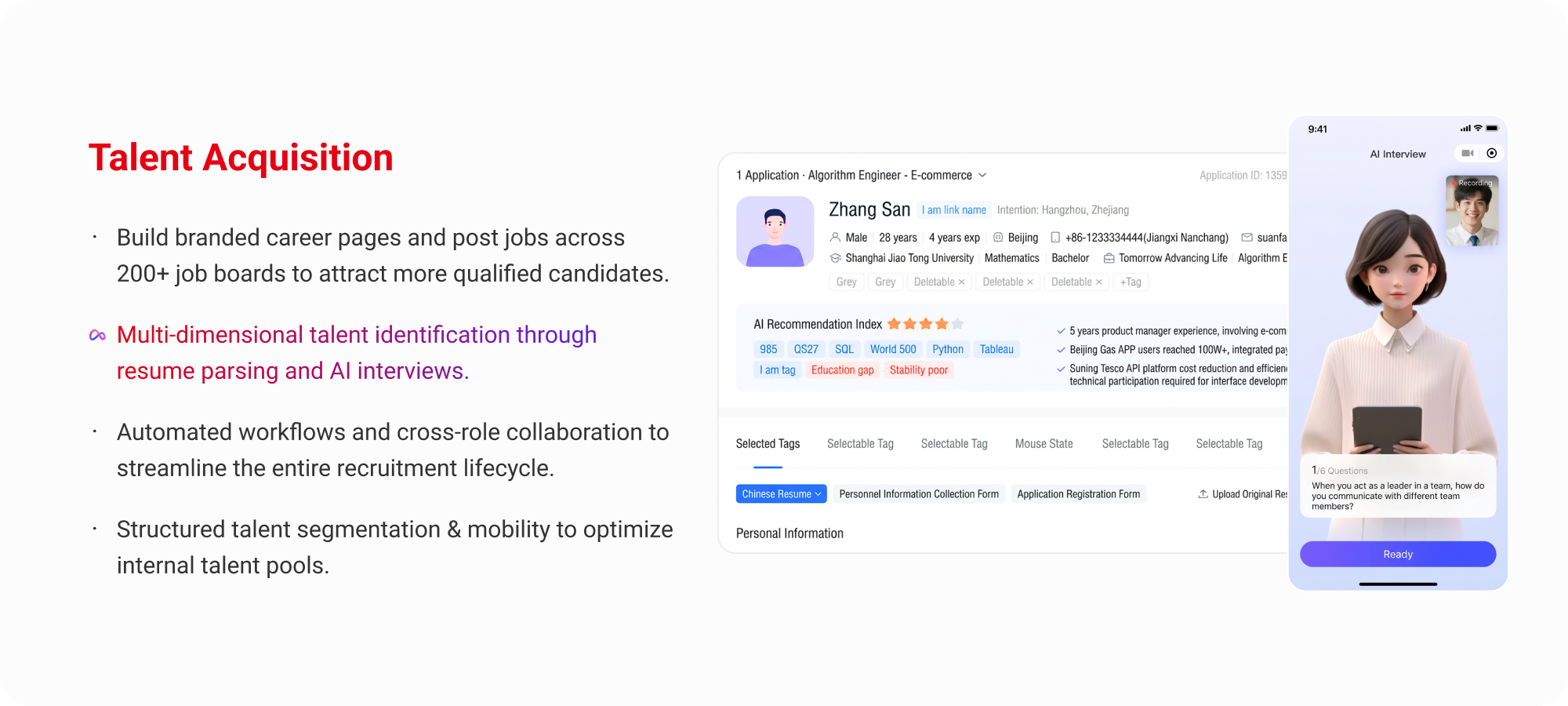Screen dimensions: 1568x706
Task: Click the email envelope icon
Action: pyautogui.click(x=1247, y=238)
